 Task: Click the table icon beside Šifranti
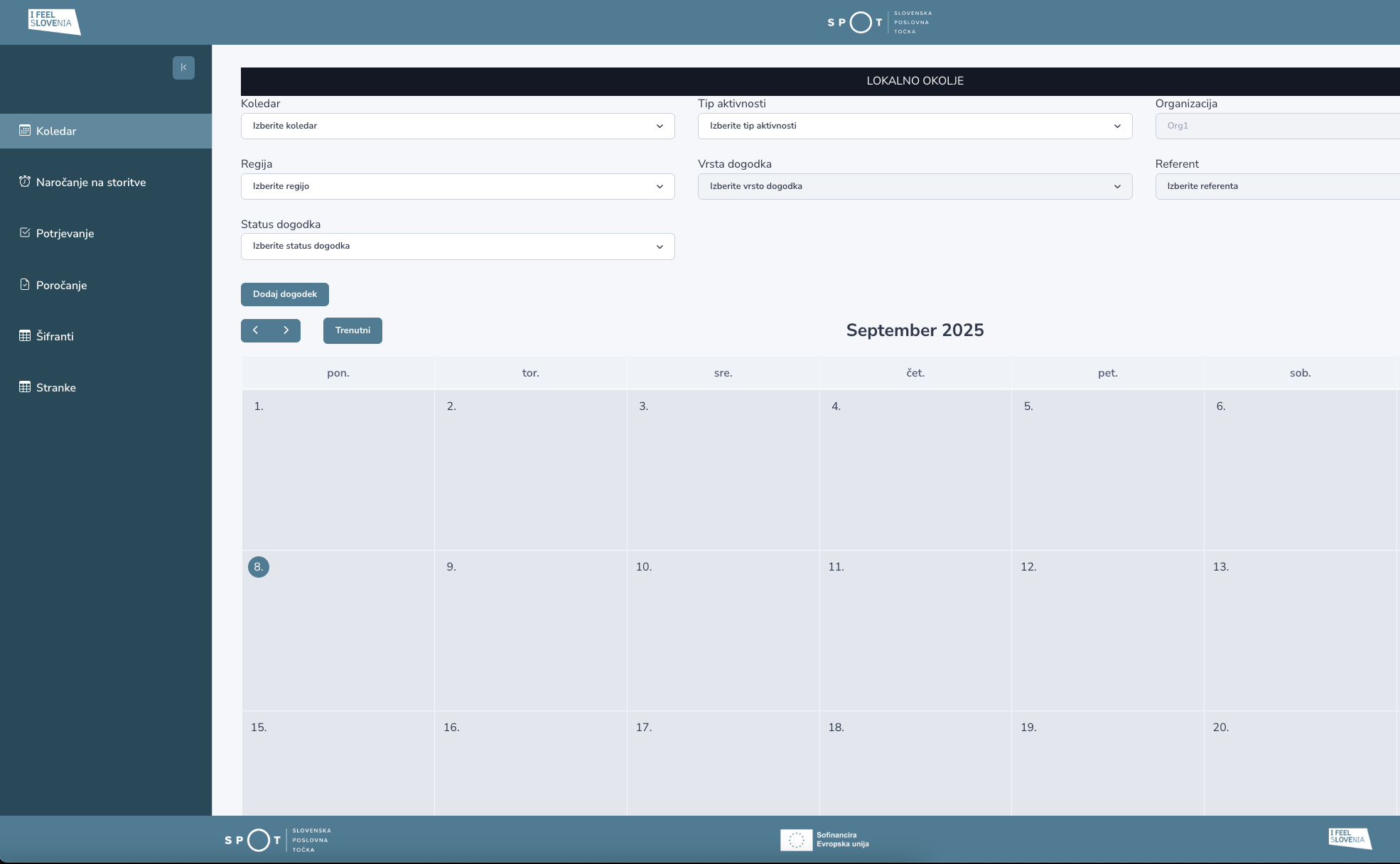click(x=25, y=336)
